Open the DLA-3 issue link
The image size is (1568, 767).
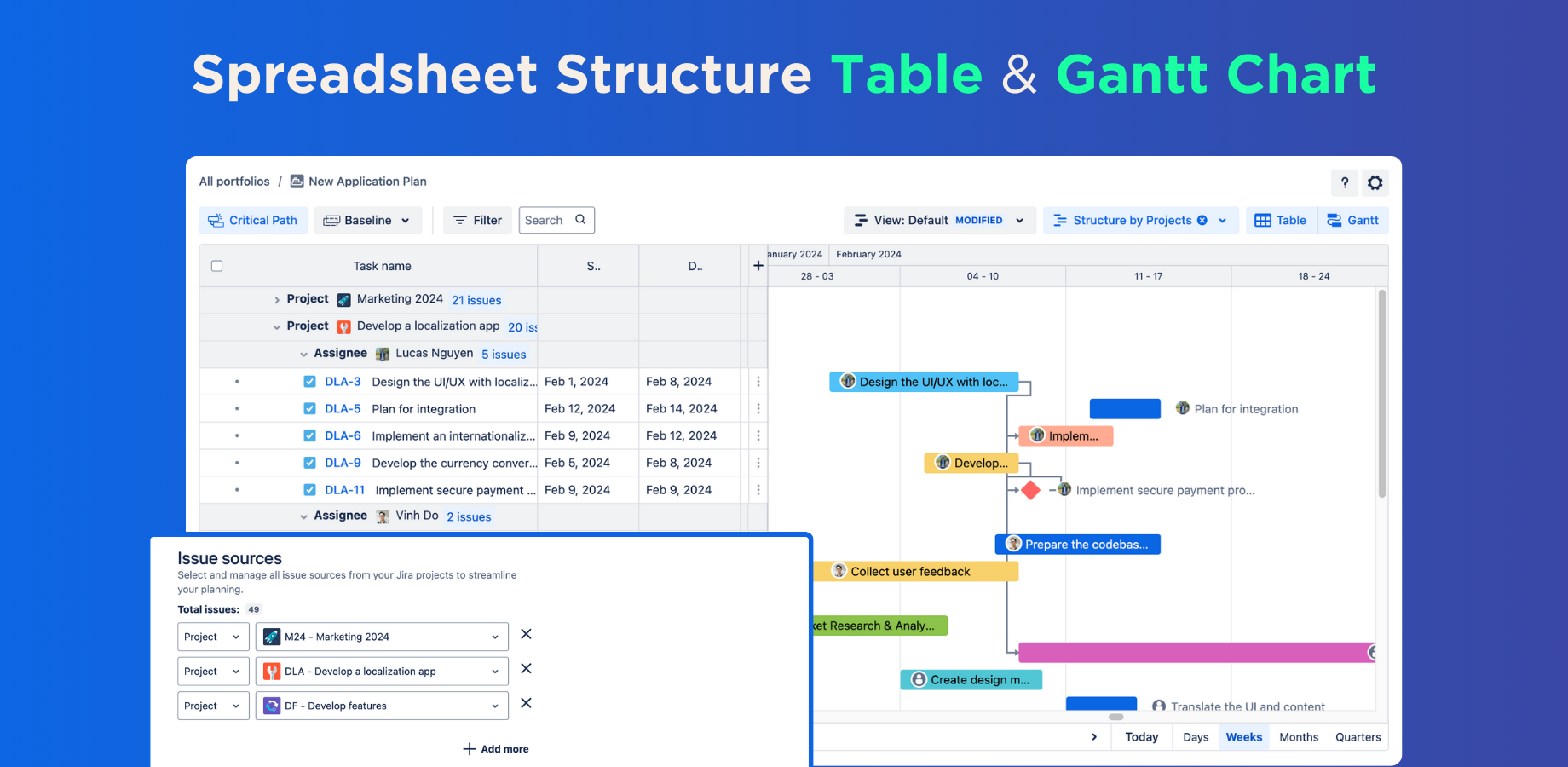(x=343, y=382)
